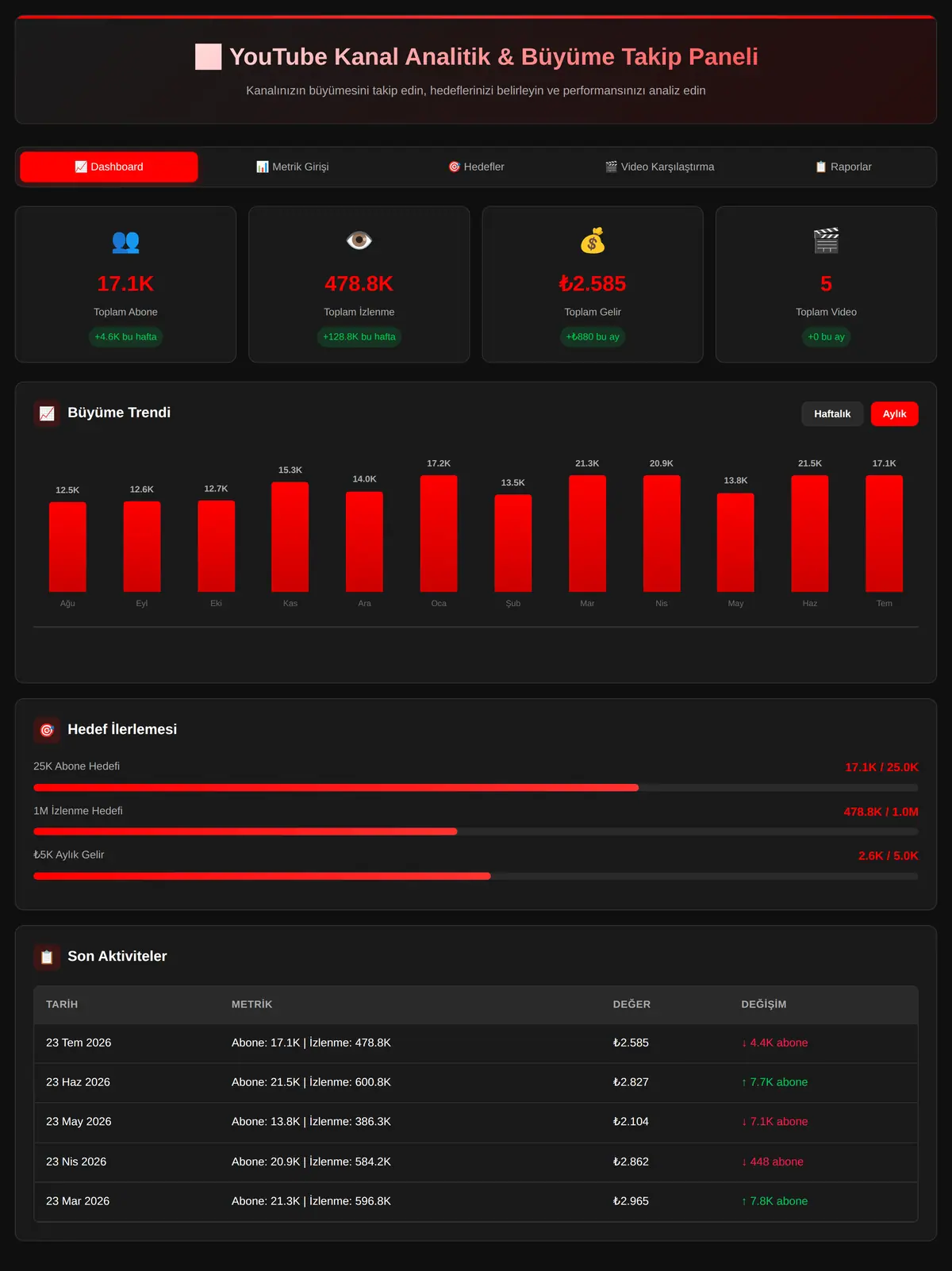Image resolution: width=952 pixels, height=1271 pixels.
Task: Click the pink logo square in header
Action: [x=209, y=57]
